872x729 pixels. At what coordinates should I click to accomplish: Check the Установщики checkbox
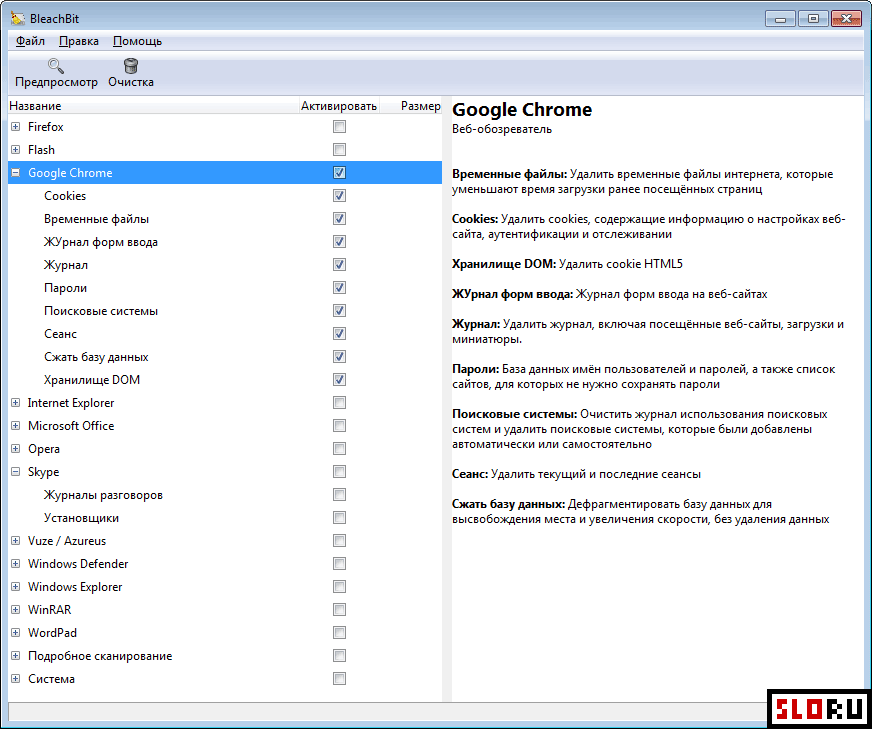click(x=339, y=518)
